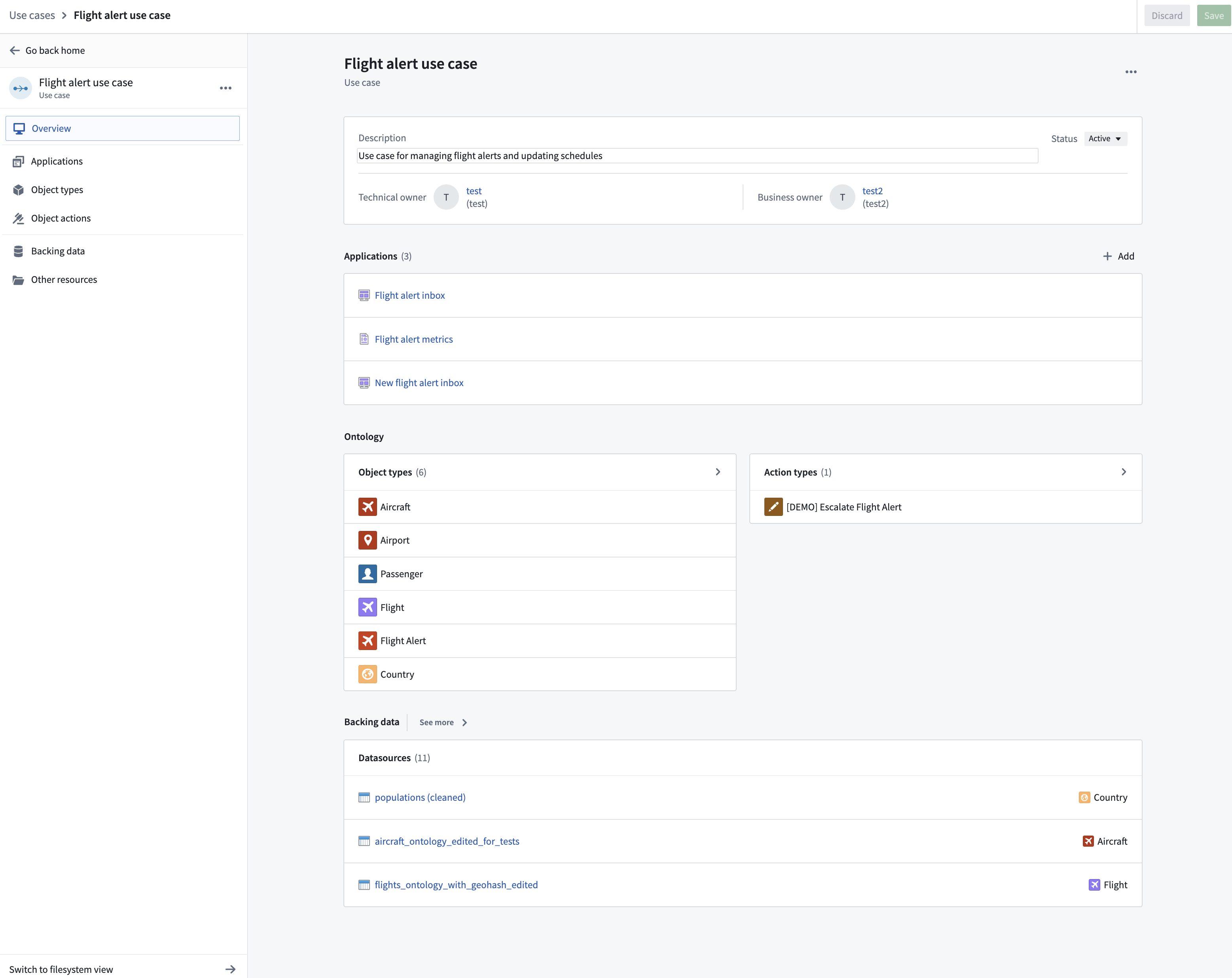Screen dimensions: 1232x978
Task: Open the Object actions sidebar section
Action: pyautogui.click(x=122, y=218)
